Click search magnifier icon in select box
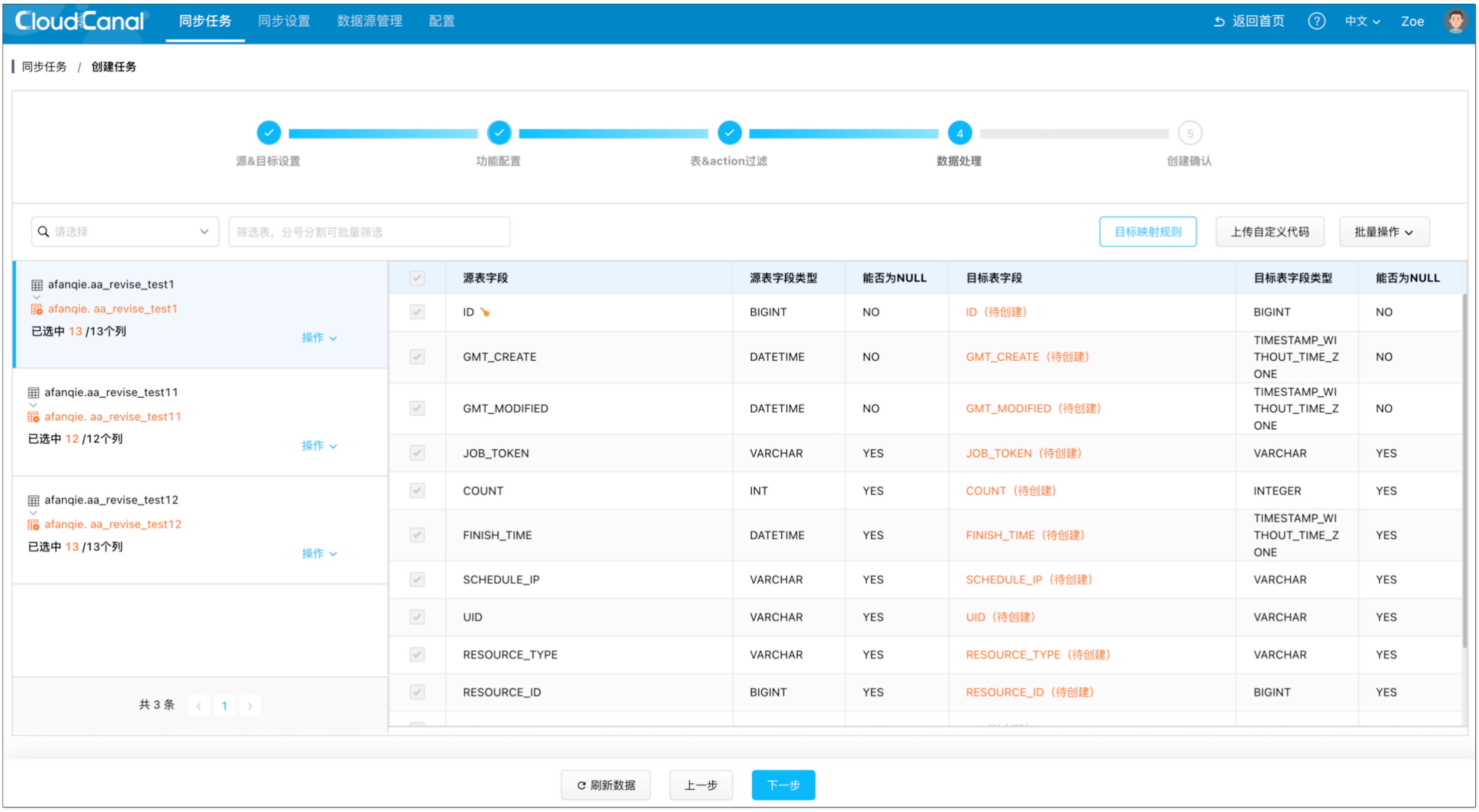Screen dimensions: 1479x812 point(43,231)
